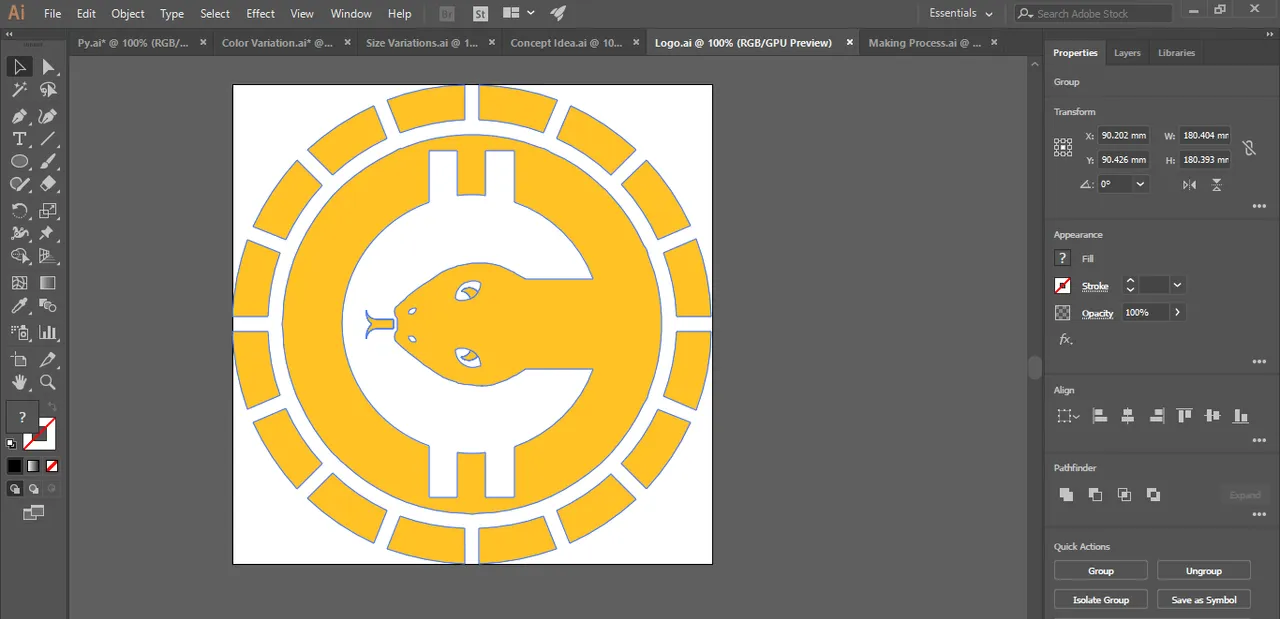Show more Align options
The width and height of the screenshot is (1280, 619).
[x=1259, y=440]
